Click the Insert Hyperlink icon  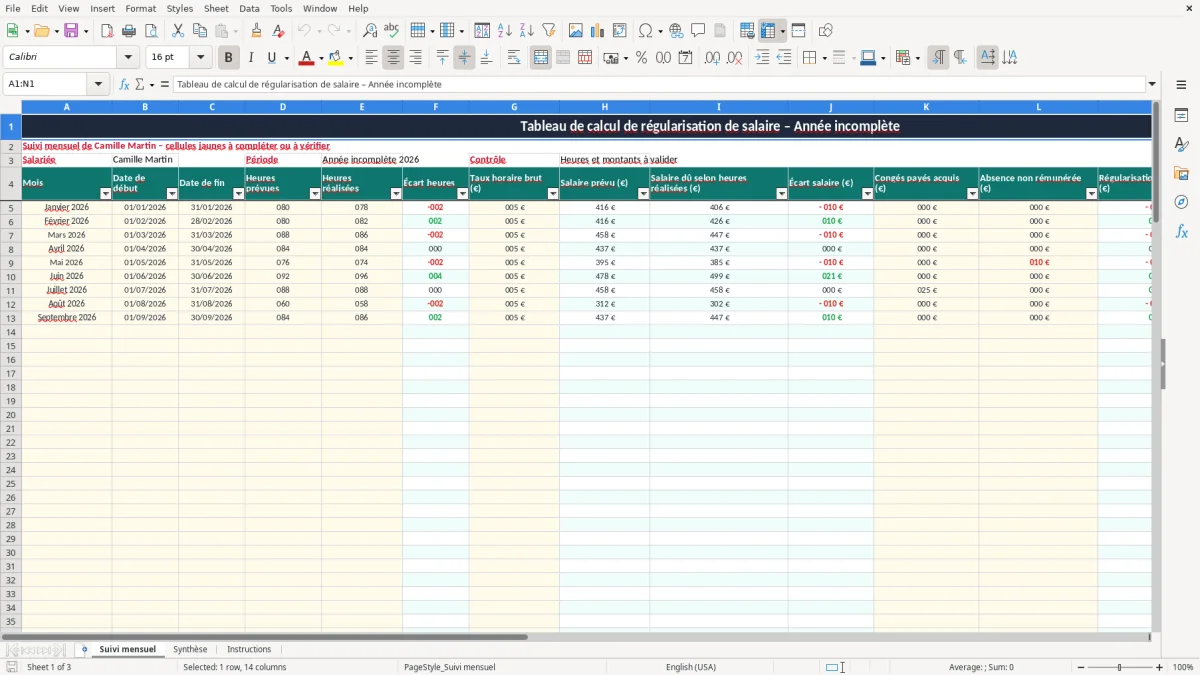pos(676,31)
